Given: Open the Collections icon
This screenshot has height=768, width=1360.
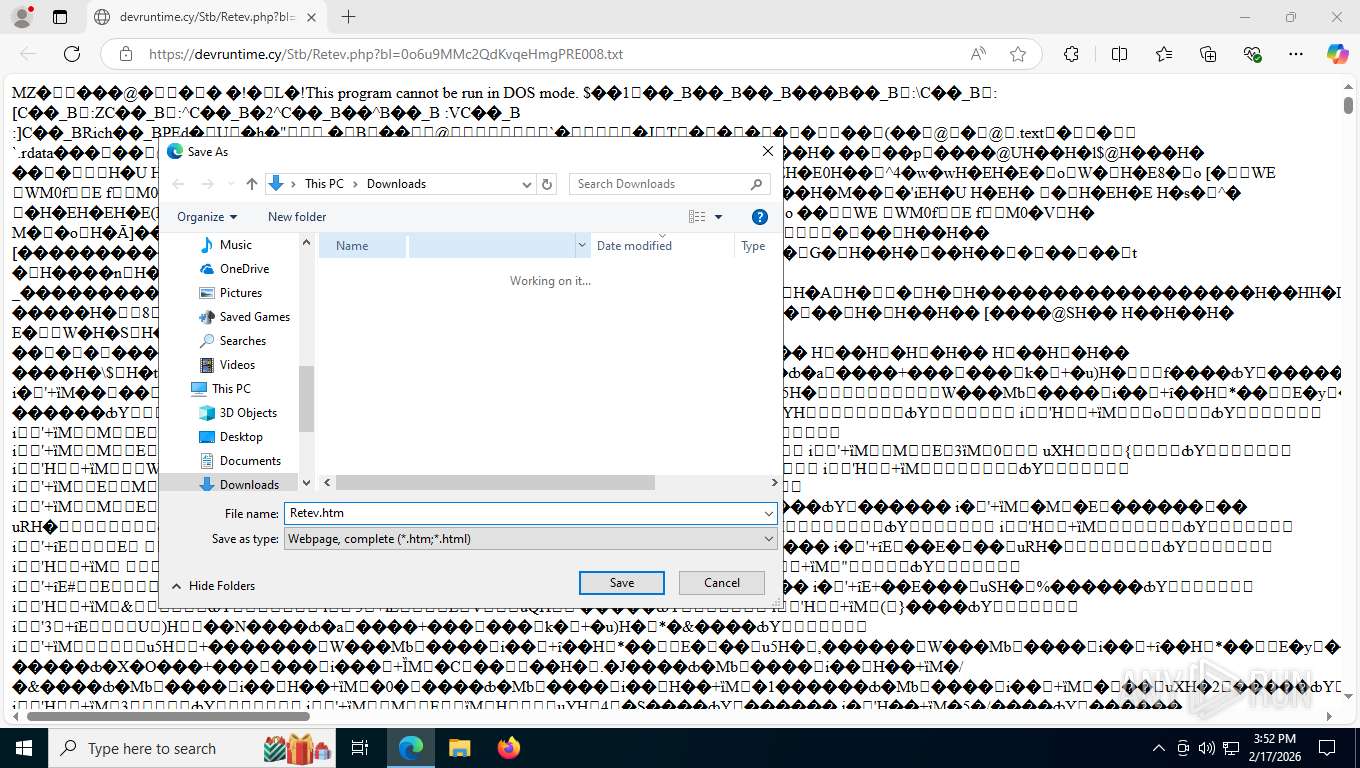Looking at the screenshot, I should coord(1208,54).
